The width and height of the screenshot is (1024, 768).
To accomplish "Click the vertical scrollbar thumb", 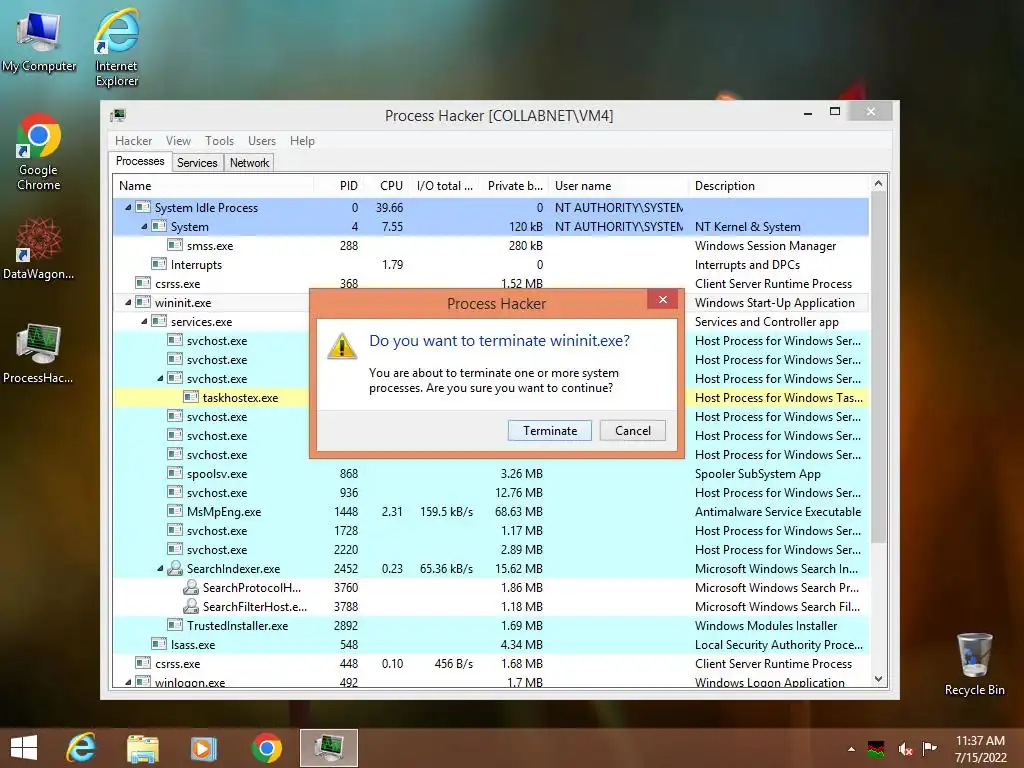I will (x=878, y=368).
